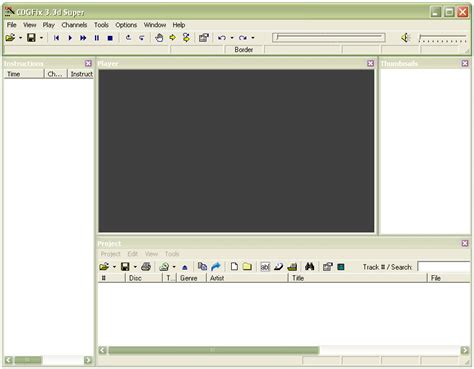Open the Tools menu in main menu bar
This screenshot has height=369, width=474.
[101, 25]
